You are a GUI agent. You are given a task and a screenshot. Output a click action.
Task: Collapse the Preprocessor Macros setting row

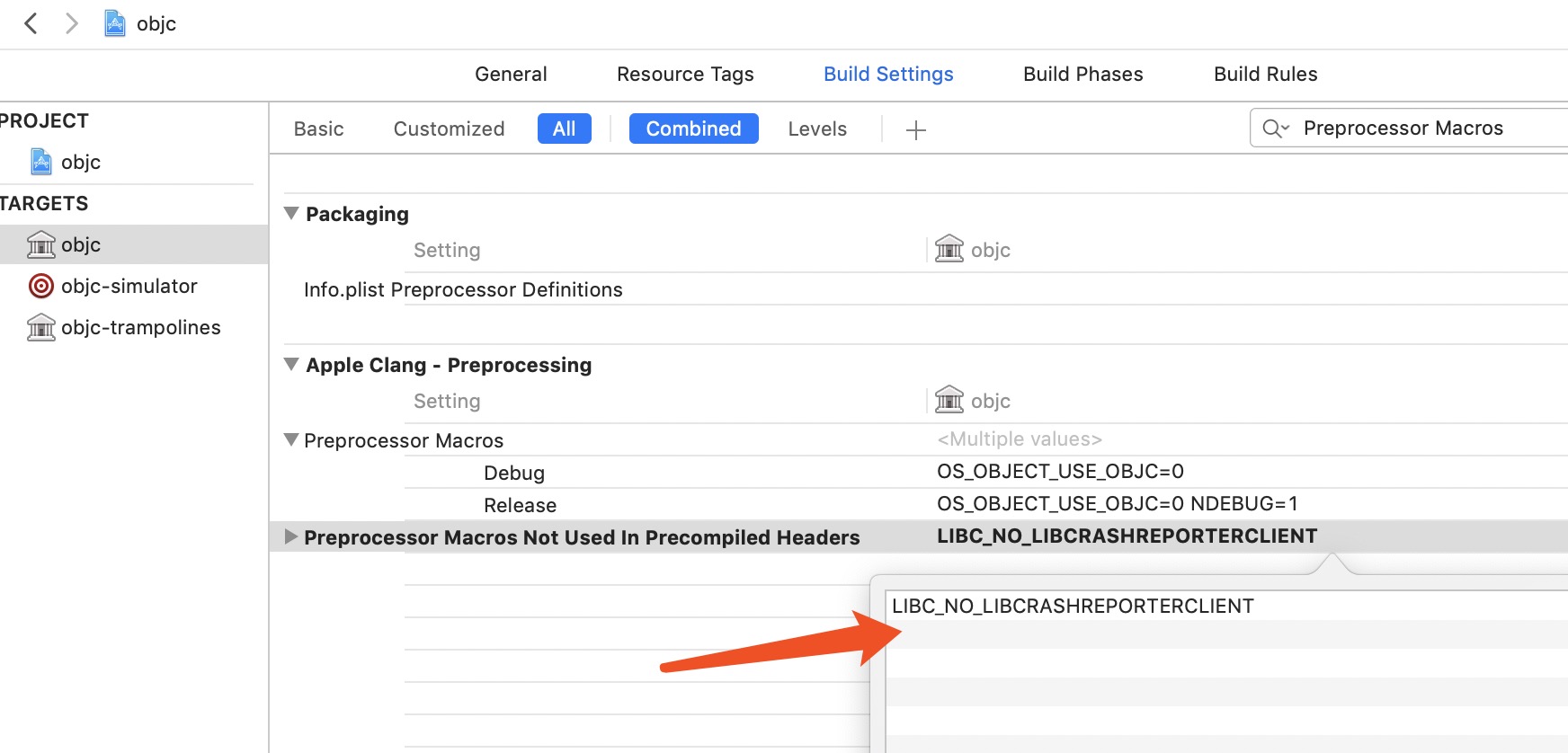coord(291,439)
